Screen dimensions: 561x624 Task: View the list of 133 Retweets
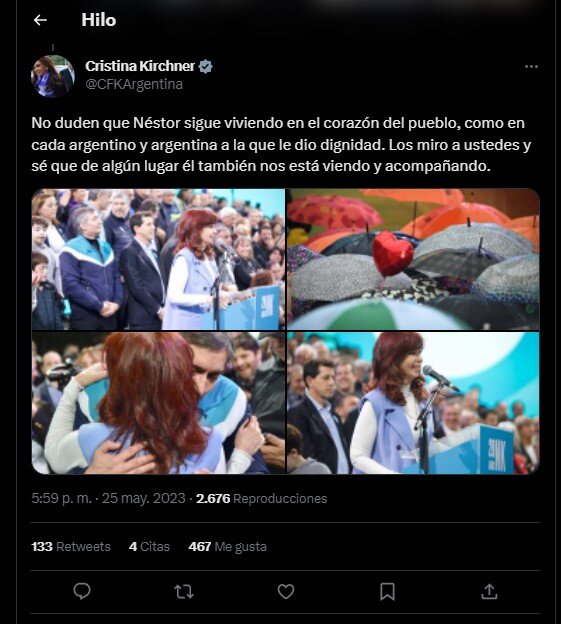(x=71, y=546)
